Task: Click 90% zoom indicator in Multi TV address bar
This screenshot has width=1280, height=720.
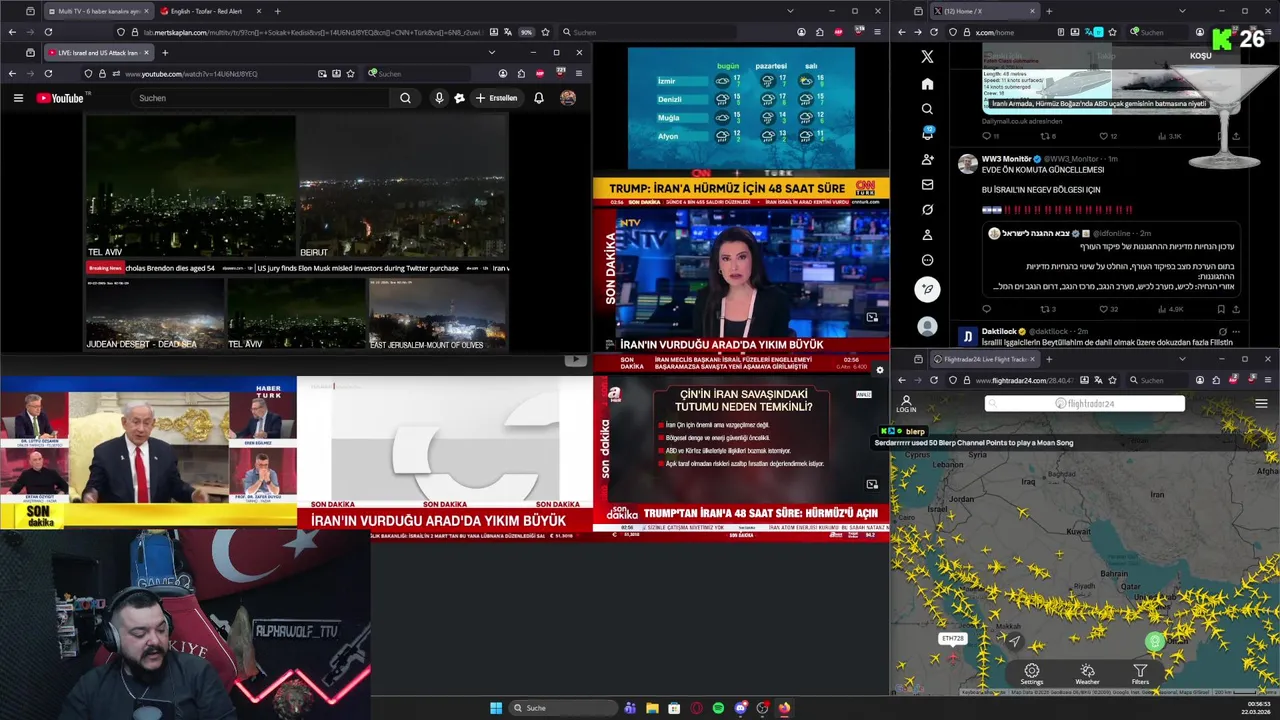Action: click(526, 32)
